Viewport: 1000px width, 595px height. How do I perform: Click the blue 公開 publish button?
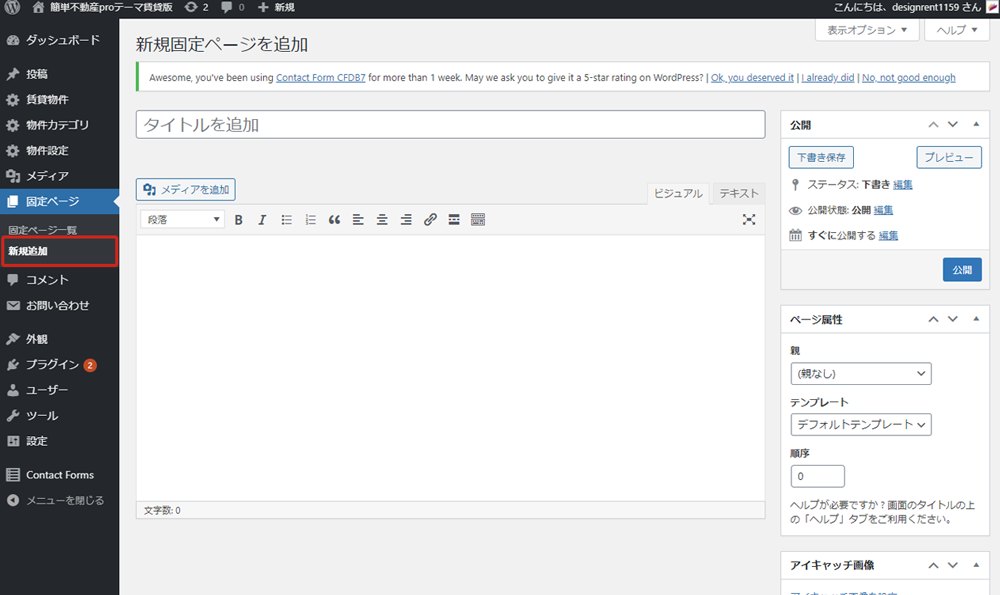[x=961, y=270]
